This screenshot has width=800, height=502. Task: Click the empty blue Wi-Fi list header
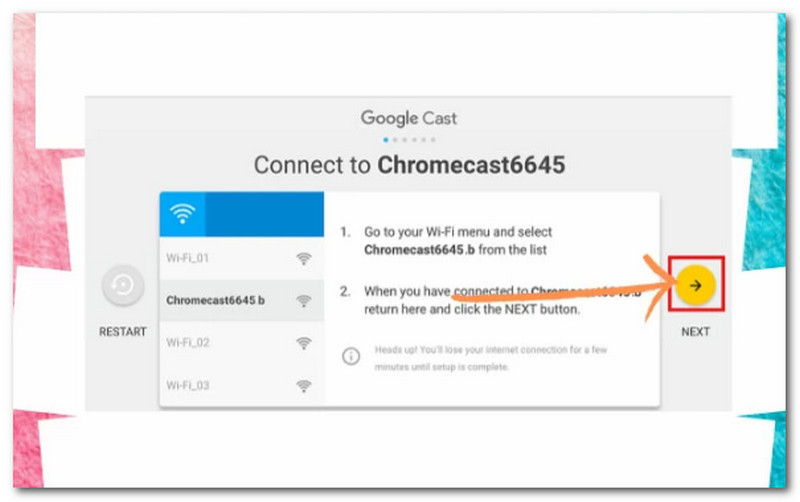(x=264, y=215)
